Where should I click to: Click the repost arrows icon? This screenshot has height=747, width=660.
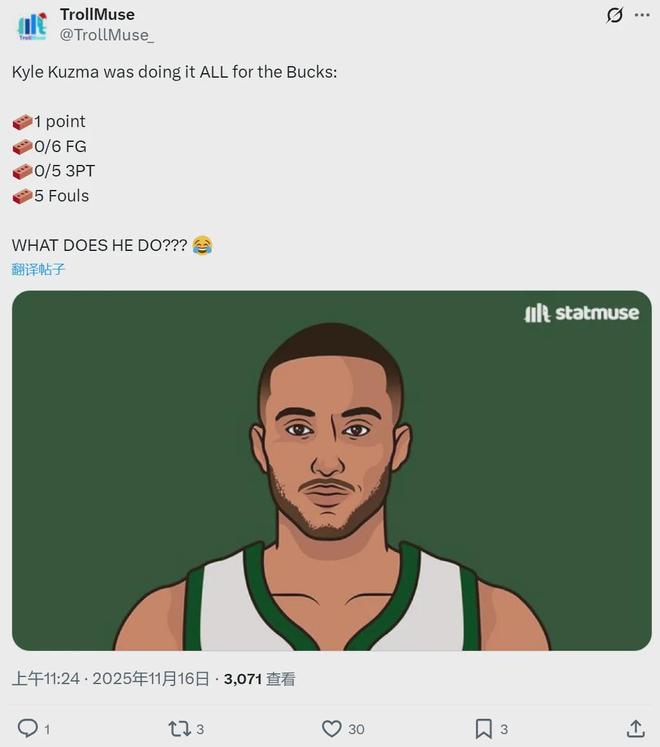click(178, 728)
